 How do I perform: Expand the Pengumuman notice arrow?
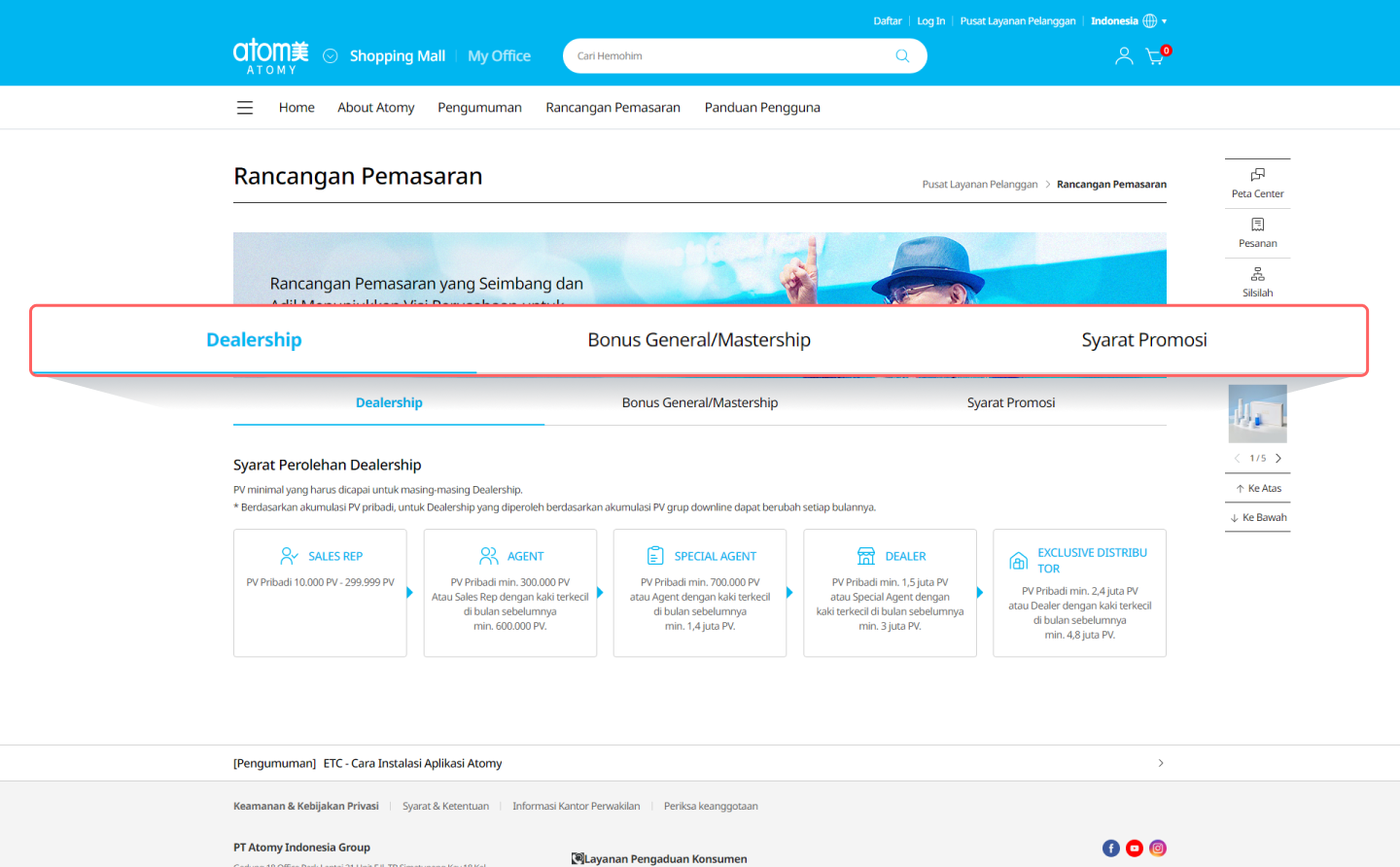(1161, 763)
